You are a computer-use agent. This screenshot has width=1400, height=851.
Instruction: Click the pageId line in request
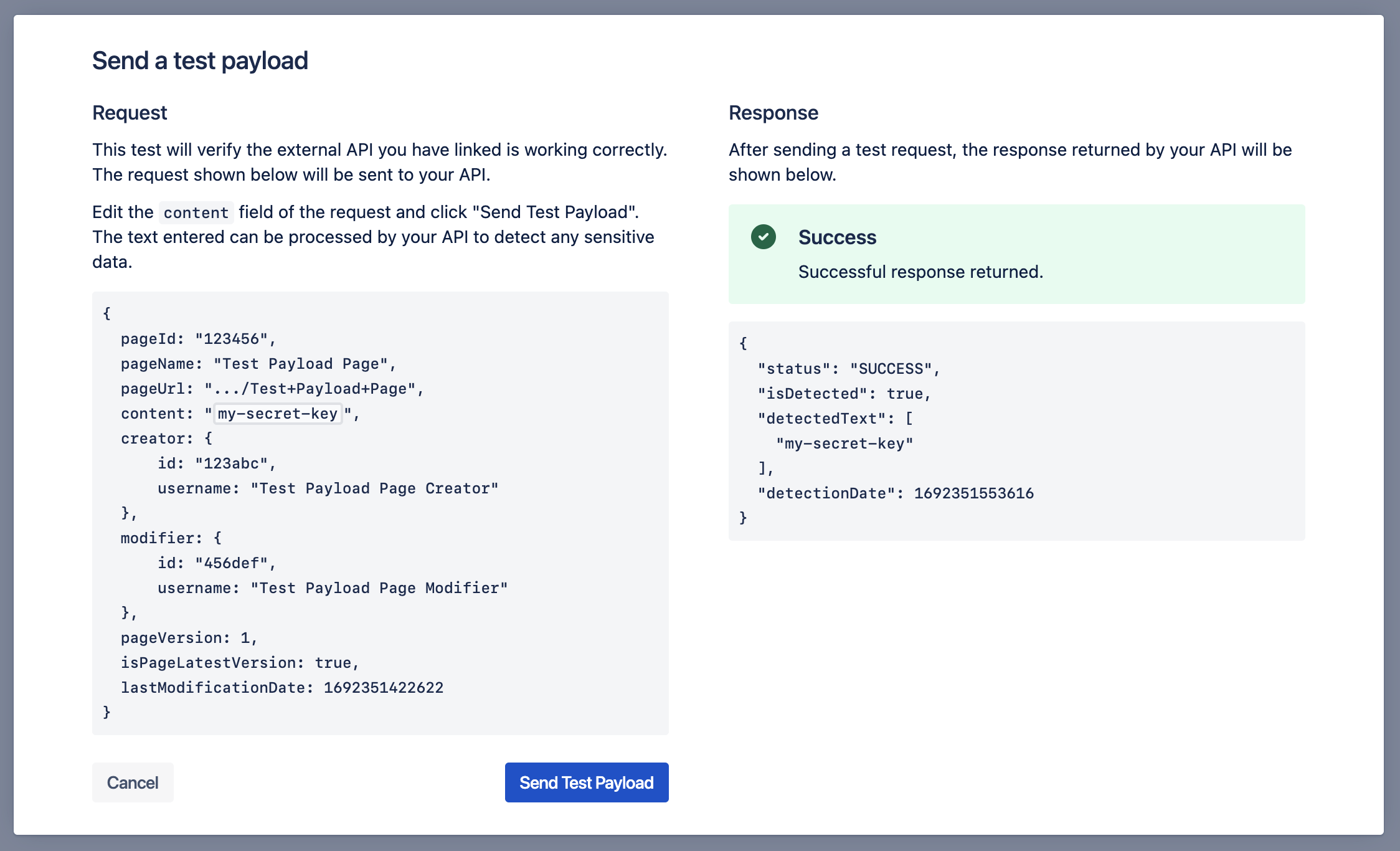[198, 339]
